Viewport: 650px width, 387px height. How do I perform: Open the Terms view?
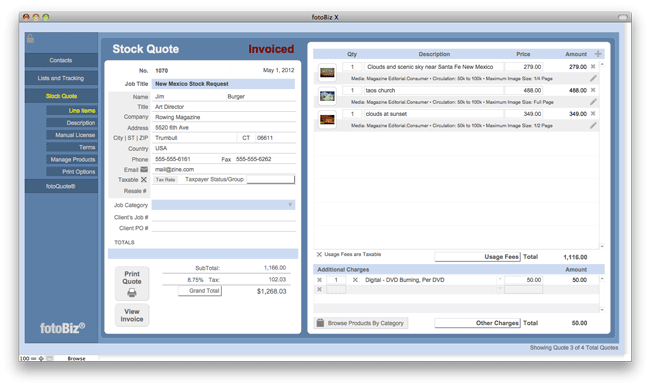[x=72, y=147]
